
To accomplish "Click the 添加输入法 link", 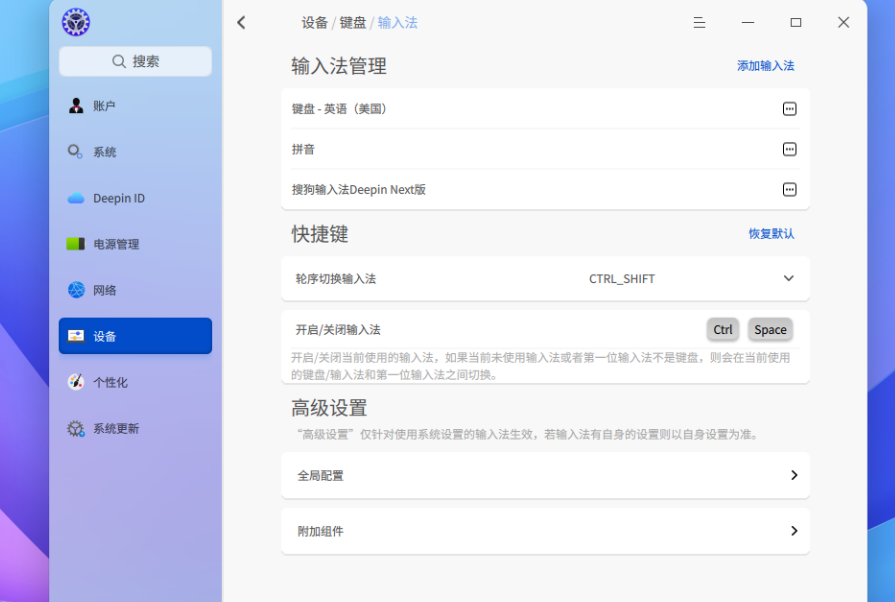I will (x=765, y=66).
